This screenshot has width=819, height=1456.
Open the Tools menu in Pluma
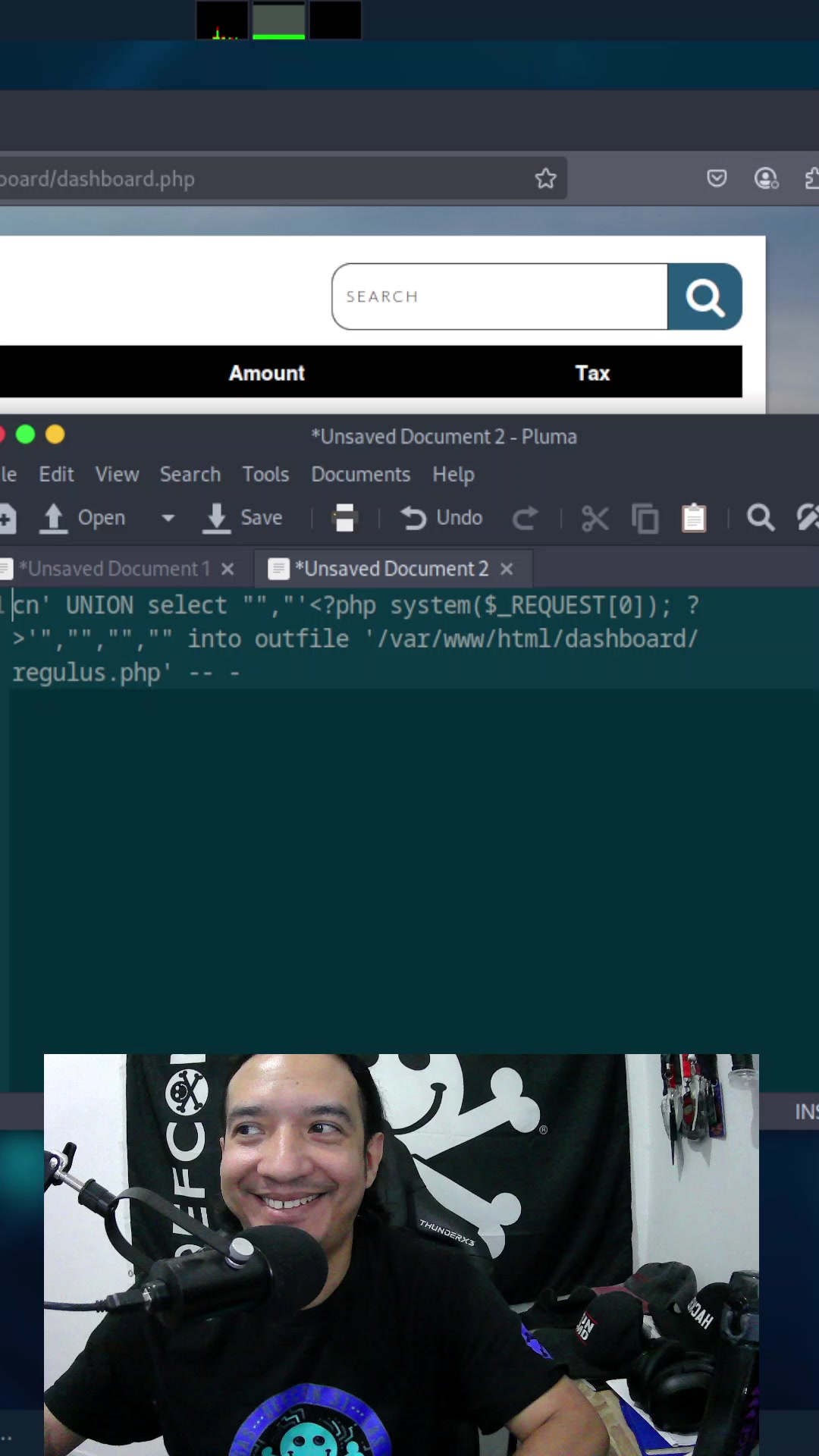(x=265, y=475)
